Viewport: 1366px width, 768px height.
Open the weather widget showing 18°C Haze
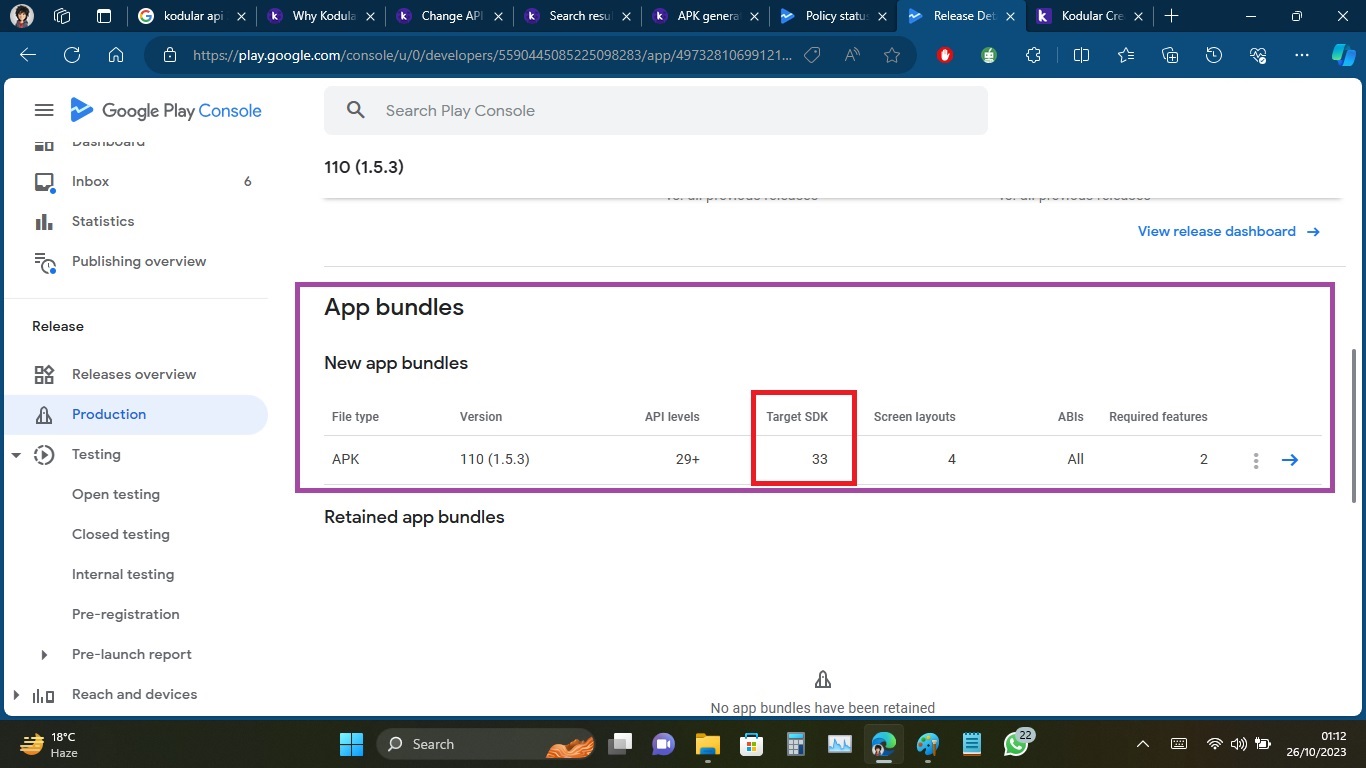[x=50, y=744]
